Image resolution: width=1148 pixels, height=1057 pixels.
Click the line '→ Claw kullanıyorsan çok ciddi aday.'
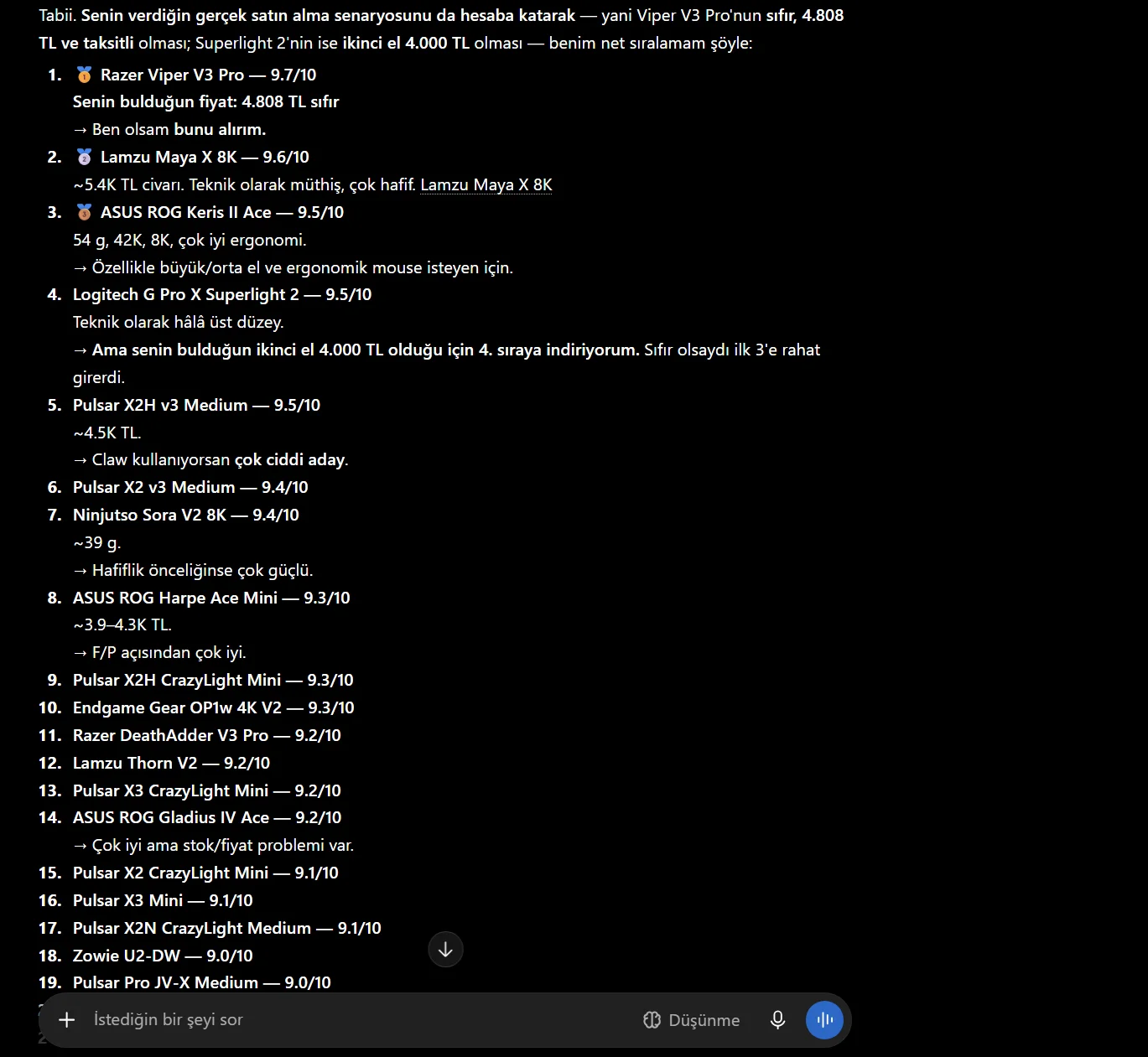click(x=210, y=459)
